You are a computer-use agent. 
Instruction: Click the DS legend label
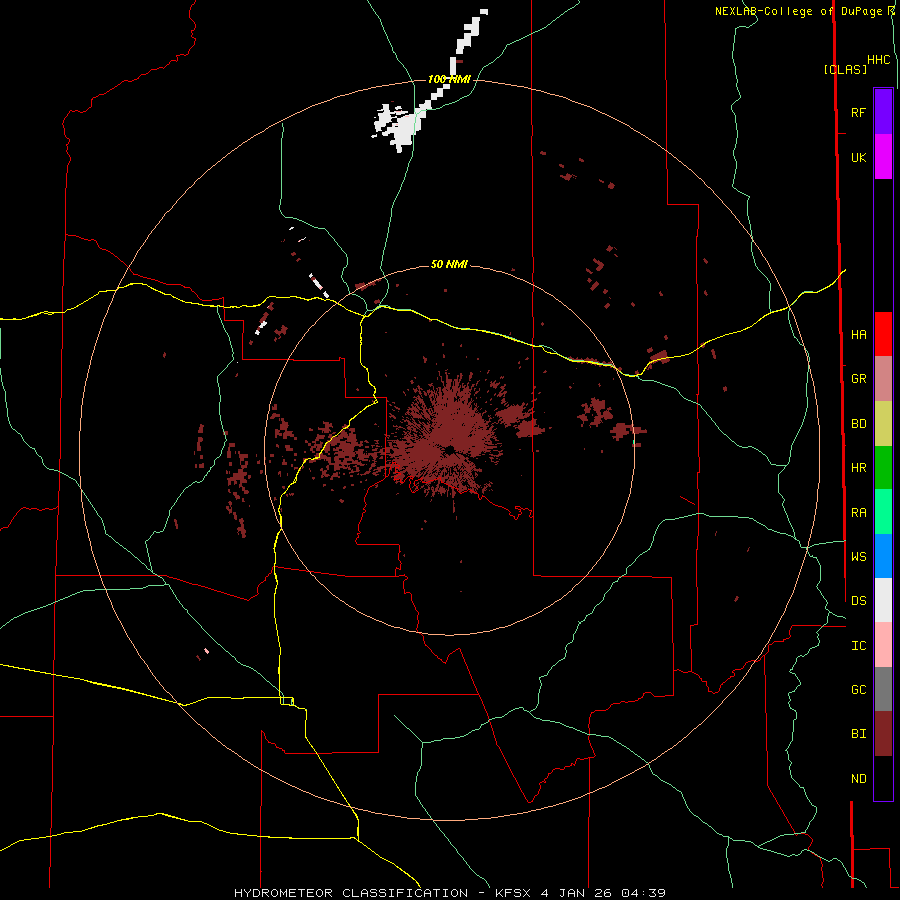click(x=858, y=601)
